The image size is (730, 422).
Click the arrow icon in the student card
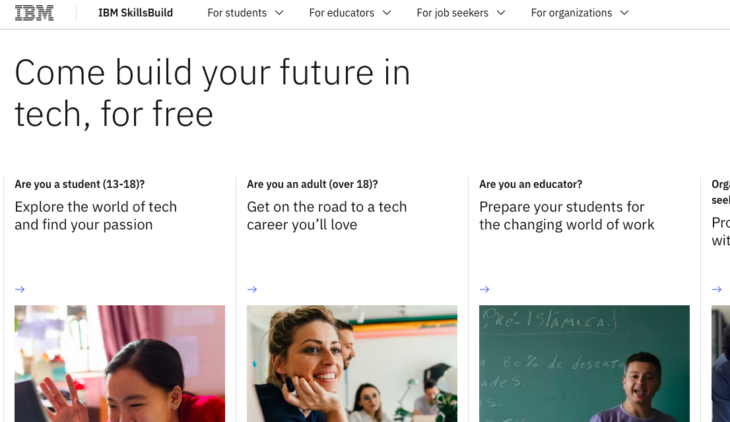pyautogui.click(x=20, y=289)
